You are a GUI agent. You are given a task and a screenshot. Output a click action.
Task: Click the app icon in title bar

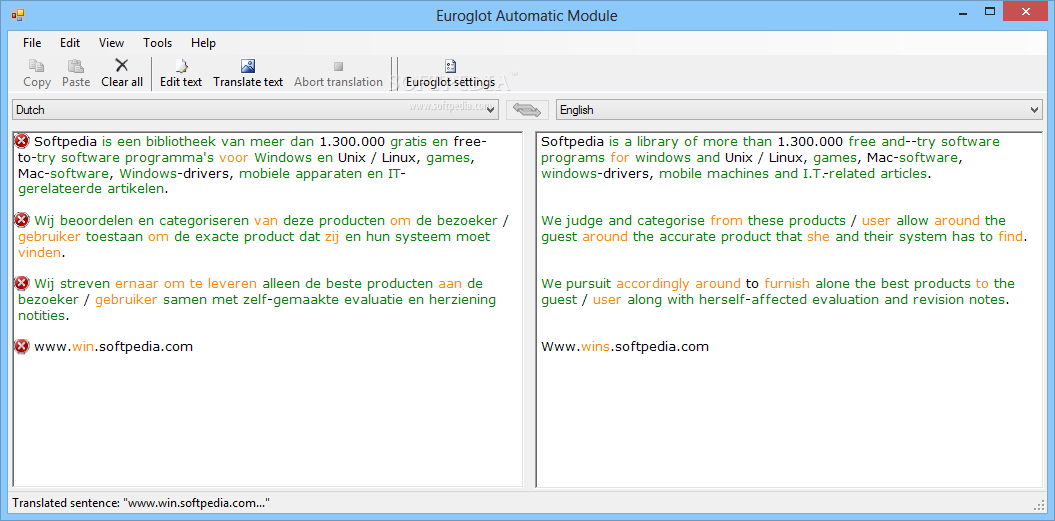coord(17,13)
